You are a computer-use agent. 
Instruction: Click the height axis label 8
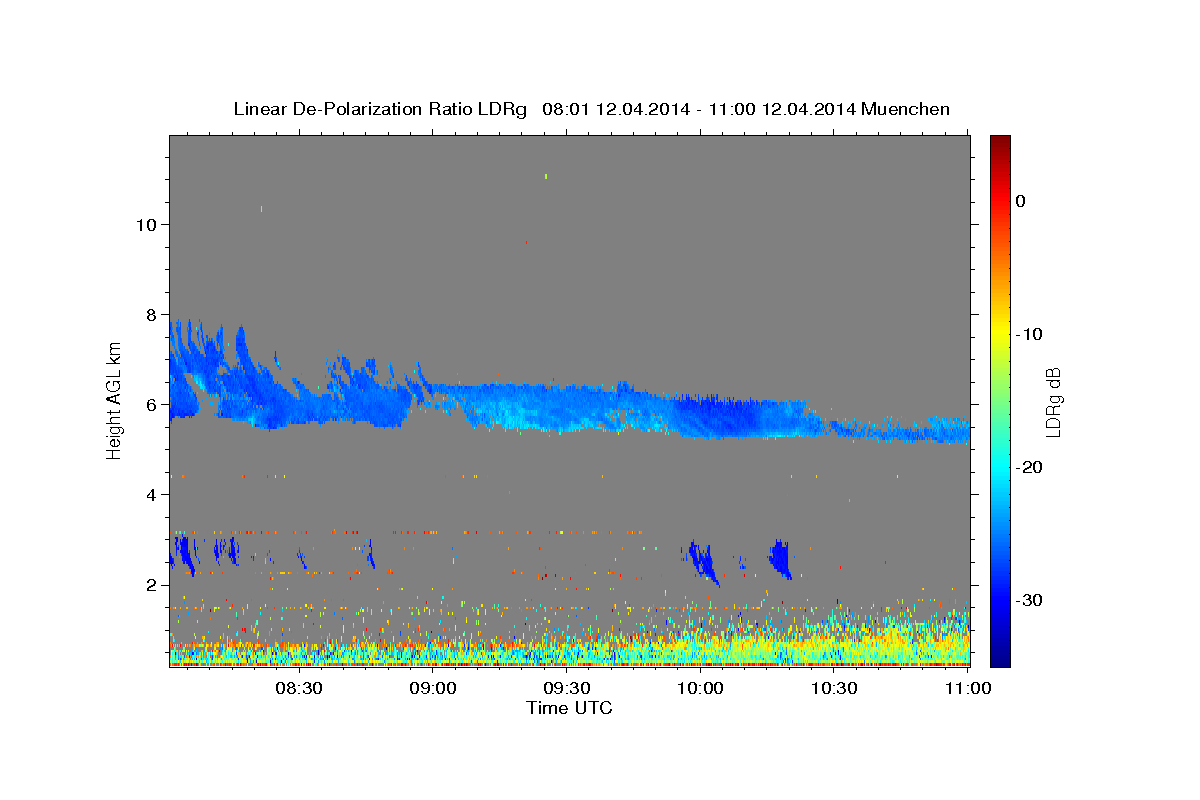click(x=150, y=314)
